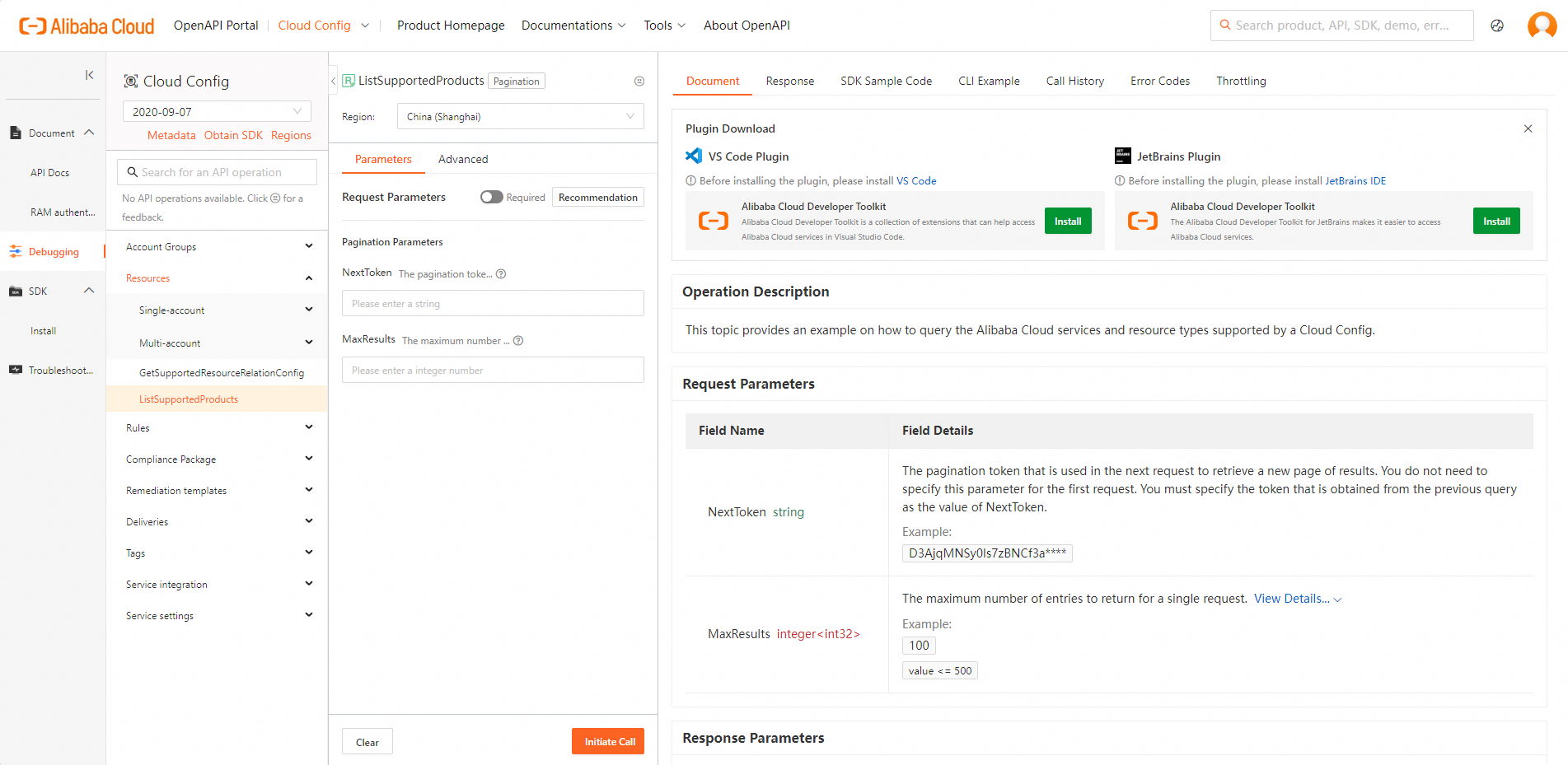This screenshot has height=765, width=1568.
Task: Collapse the left sidebar panel
Action: tap(89, 75)
